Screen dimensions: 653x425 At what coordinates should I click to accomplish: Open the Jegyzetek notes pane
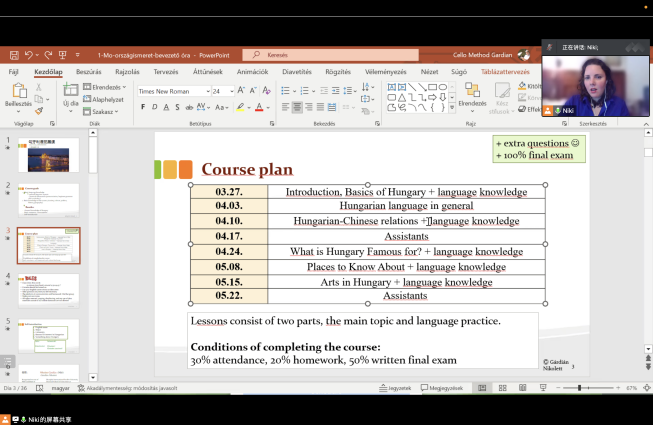click(395, 388)
